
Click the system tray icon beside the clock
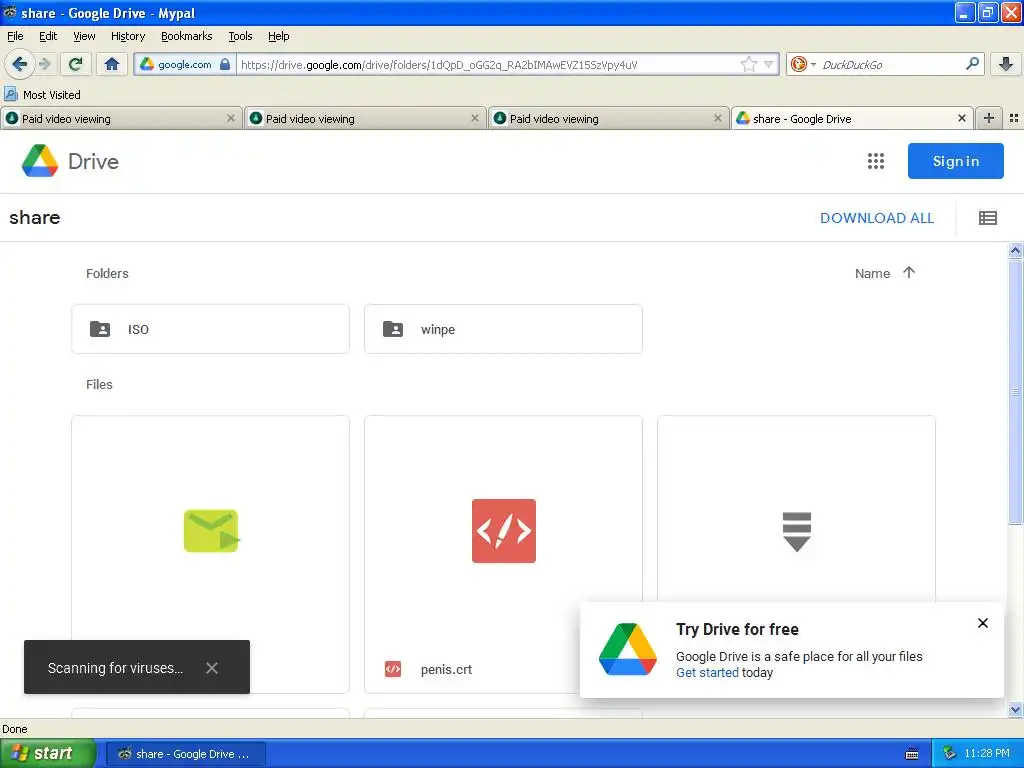[x=949, y=754]
